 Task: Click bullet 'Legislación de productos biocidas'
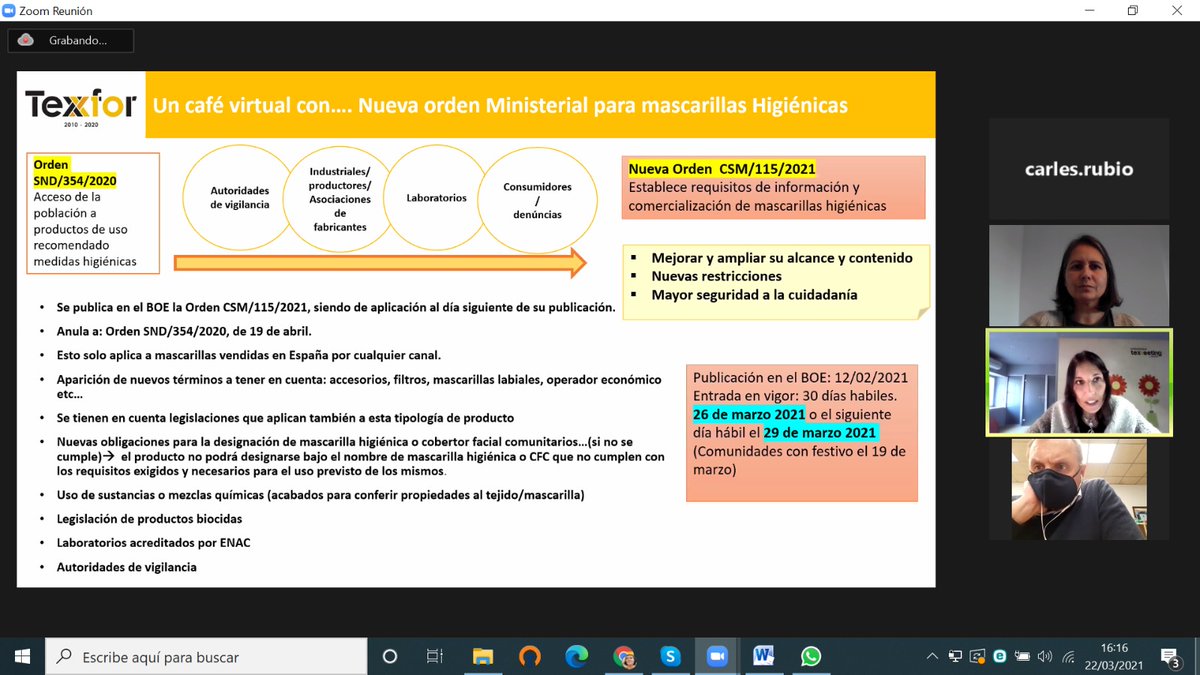pyautogui.click(x=149, y=519)
